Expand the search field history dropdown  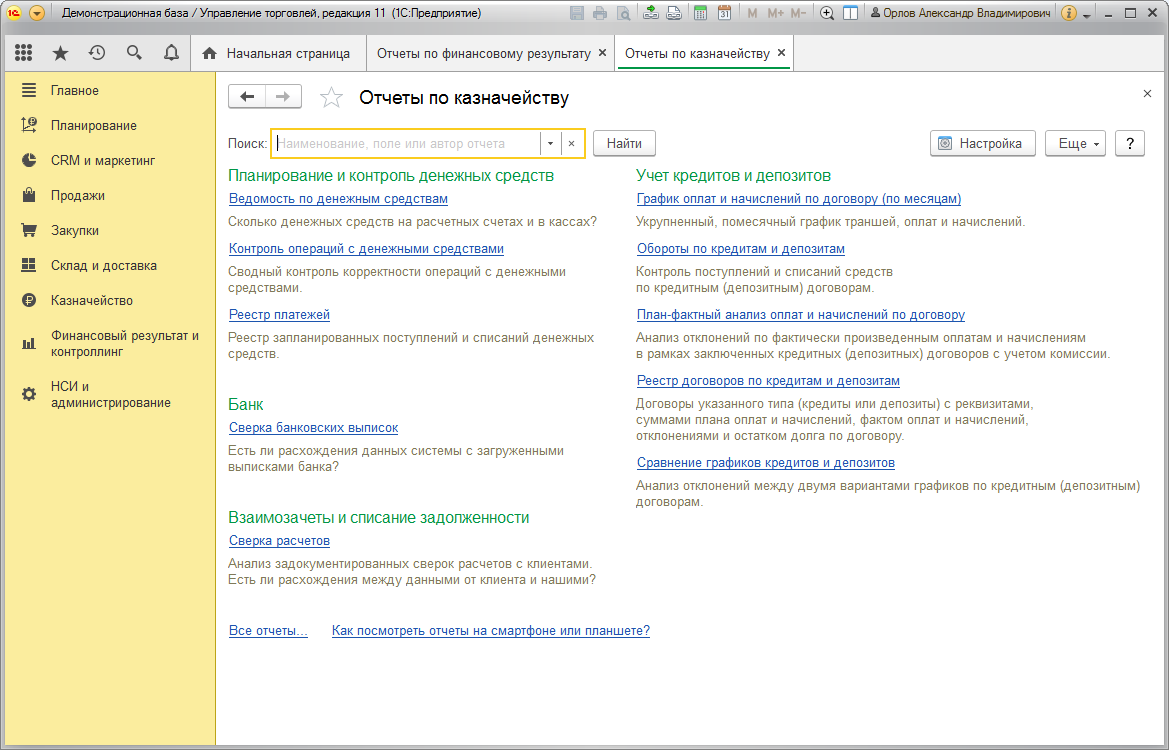coord(550,144)
